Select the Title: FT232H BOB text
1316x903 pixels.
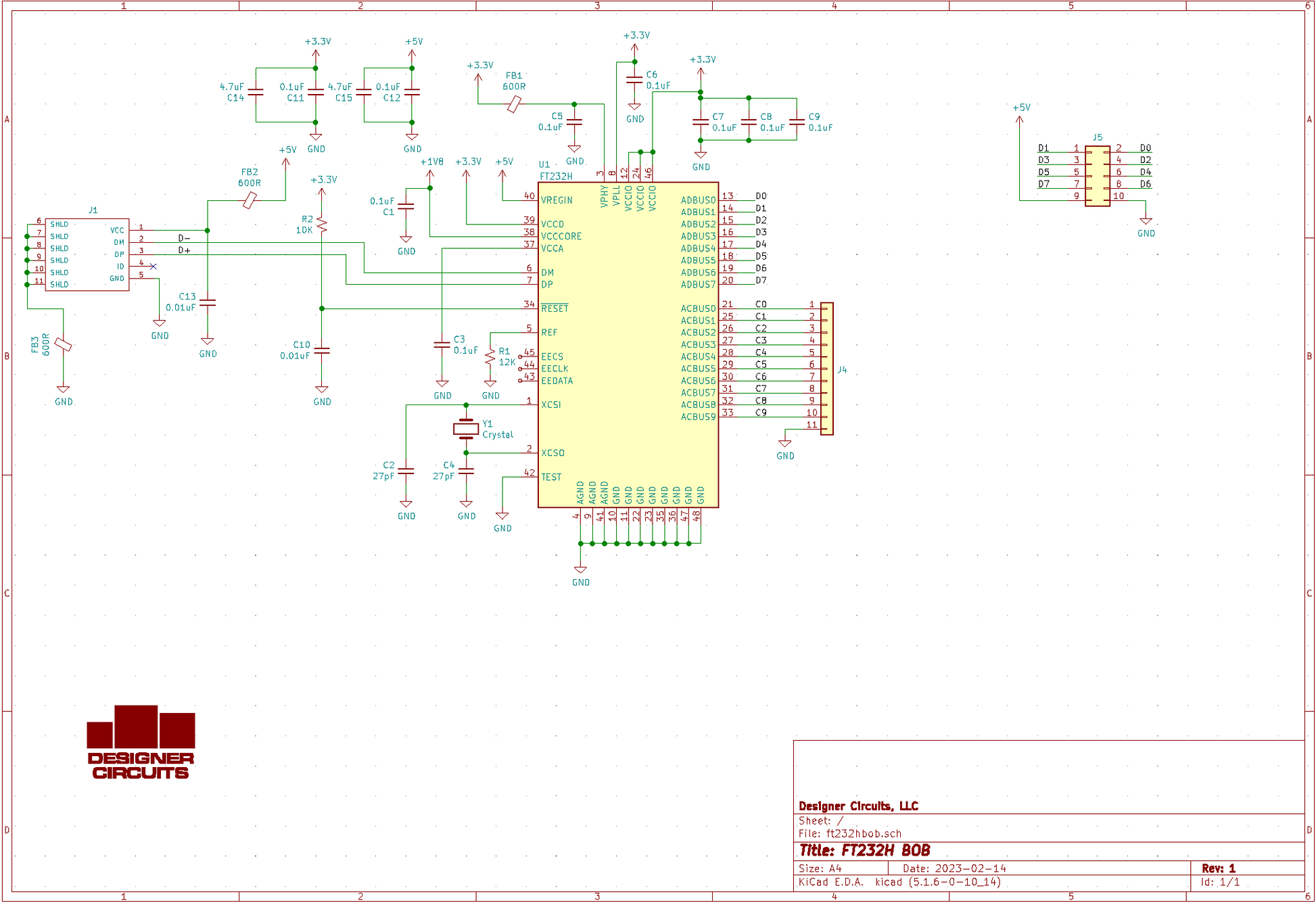(x=865, y=851)
